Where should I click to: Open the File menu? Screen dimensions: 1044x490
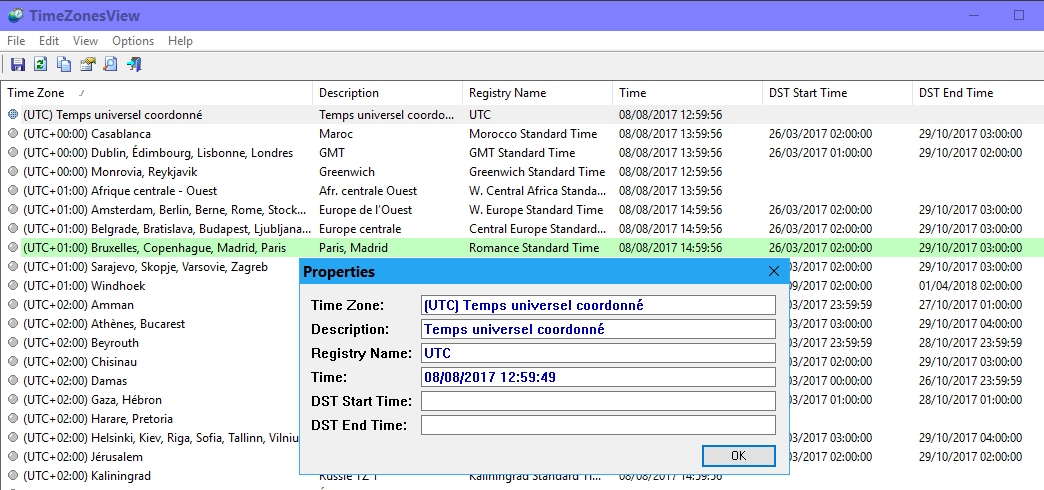point(16,41)
